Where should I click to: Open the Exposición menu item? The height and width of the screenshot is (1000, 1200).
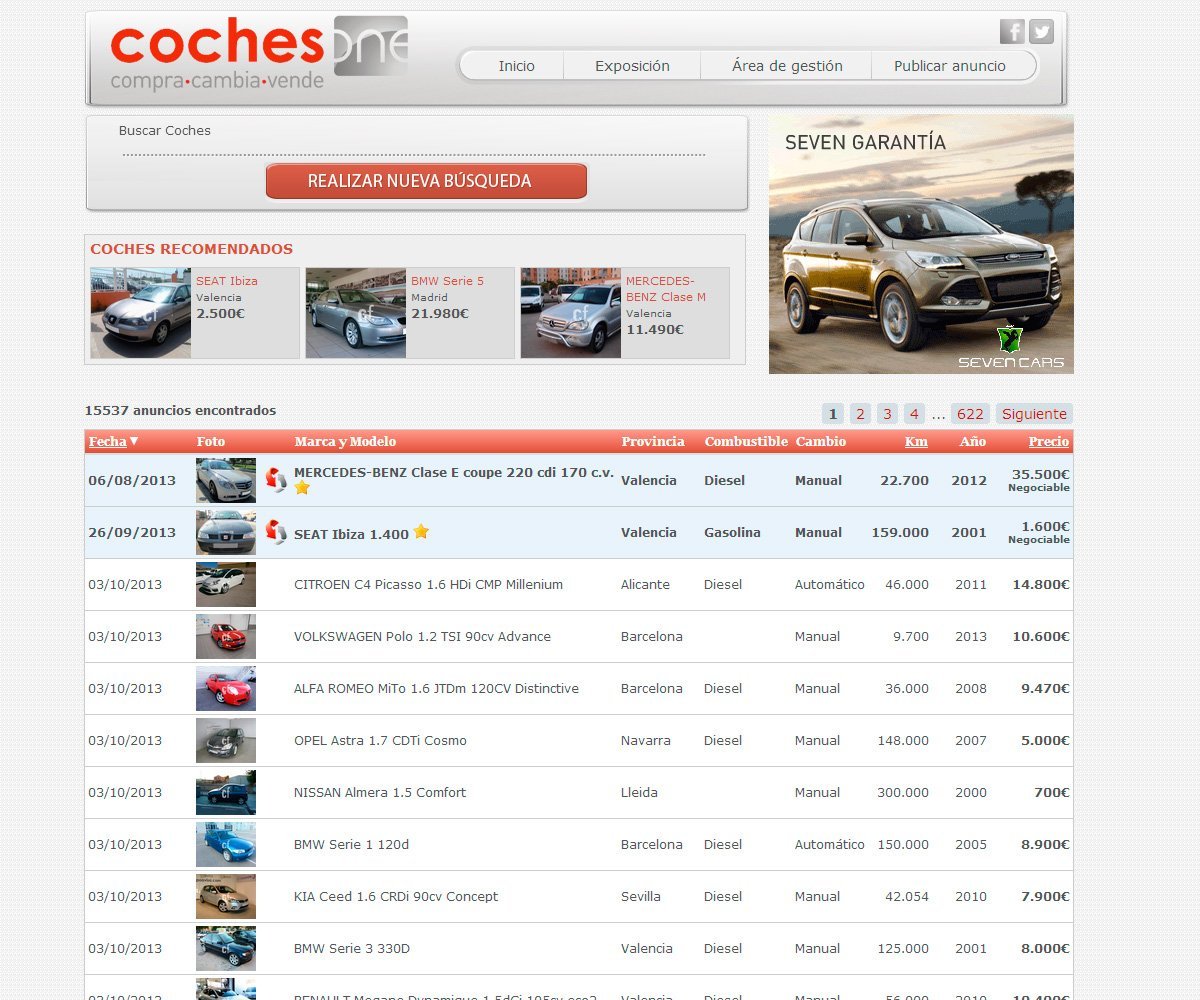point(632,66)
